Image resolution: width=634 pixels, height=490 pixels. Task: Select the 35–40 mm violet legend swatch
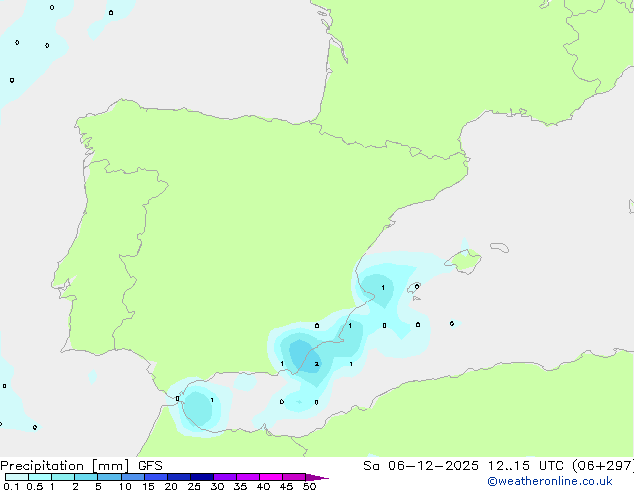(248, 477)
